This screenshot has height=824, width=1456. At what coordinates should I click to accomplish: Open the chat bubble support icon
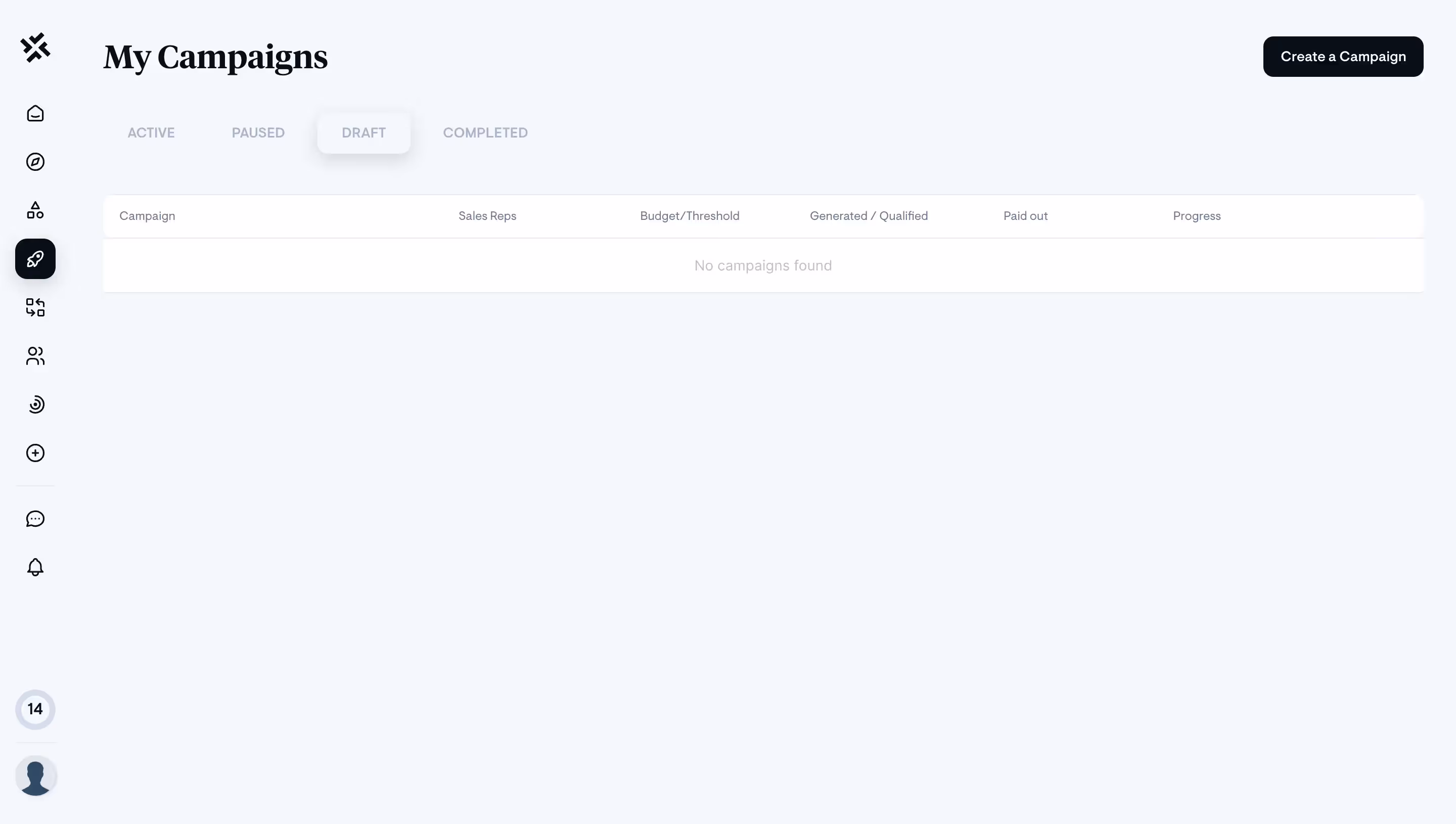click(x=35, y=518)
